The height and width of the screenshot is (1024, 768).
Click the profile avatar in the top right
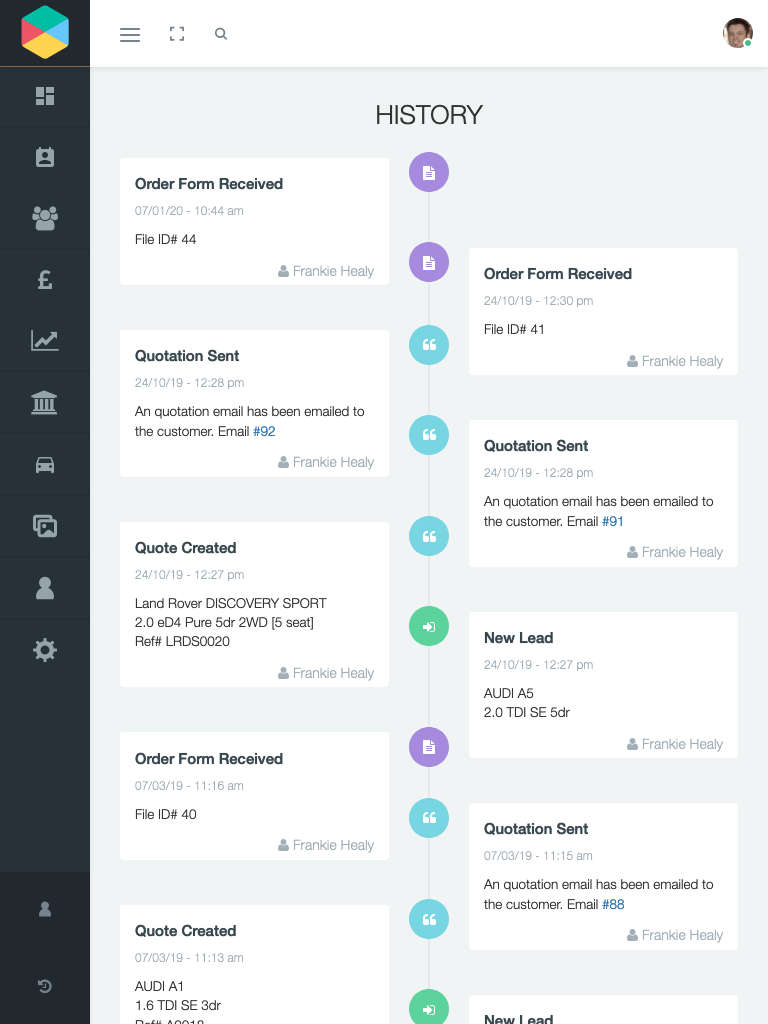pos(737,33)
